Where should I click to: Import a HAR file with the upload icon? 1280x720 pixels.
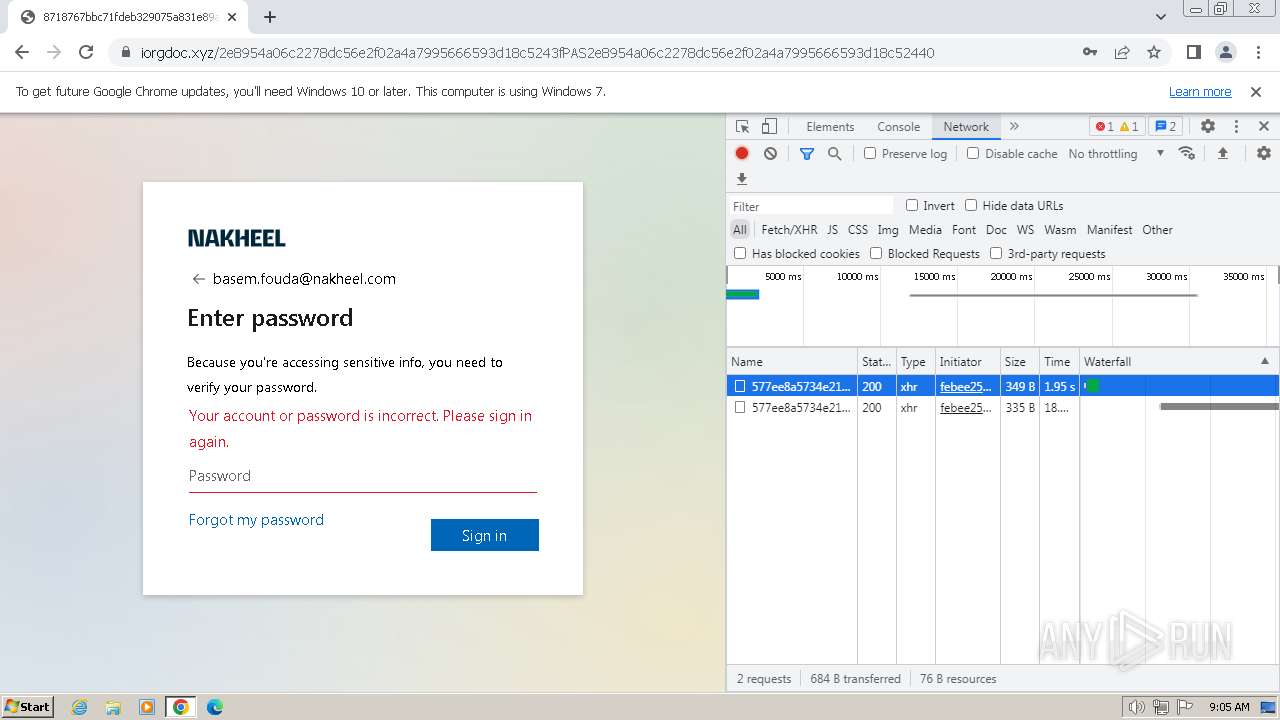[1222, 153]
